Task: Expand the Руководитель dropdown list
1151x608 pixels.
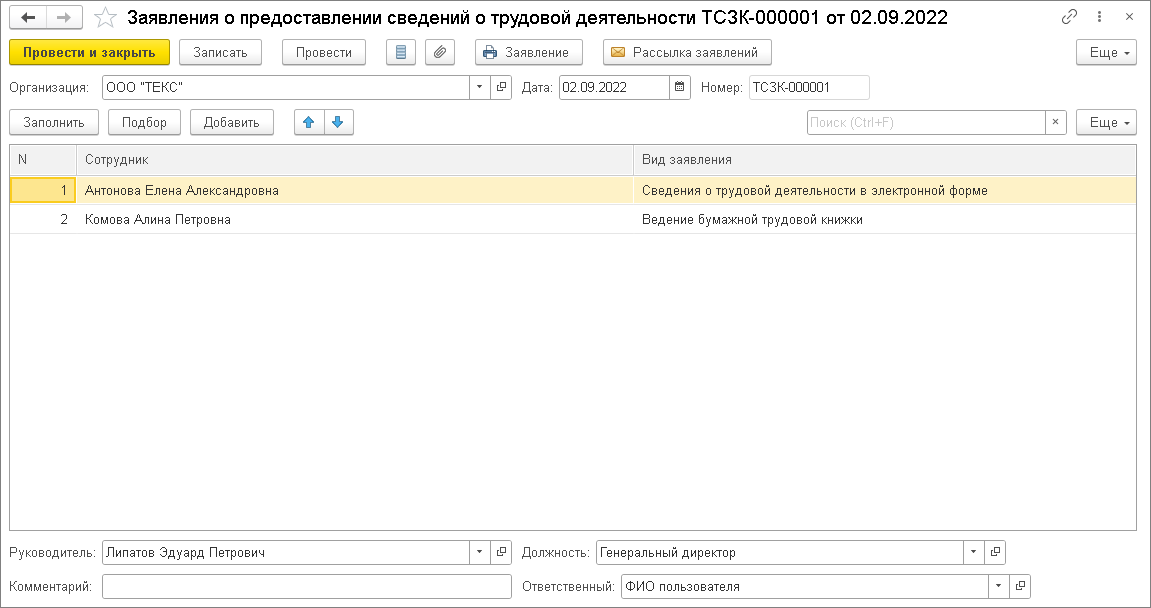Action: coord(479,552)
